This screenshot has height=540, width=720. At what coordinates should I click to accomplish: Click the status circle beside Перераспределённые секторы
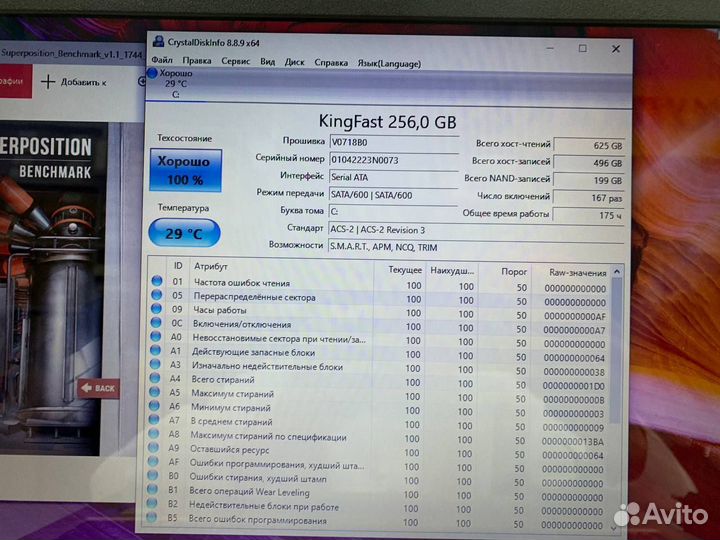pyautogui.click(x=156, y=297)
